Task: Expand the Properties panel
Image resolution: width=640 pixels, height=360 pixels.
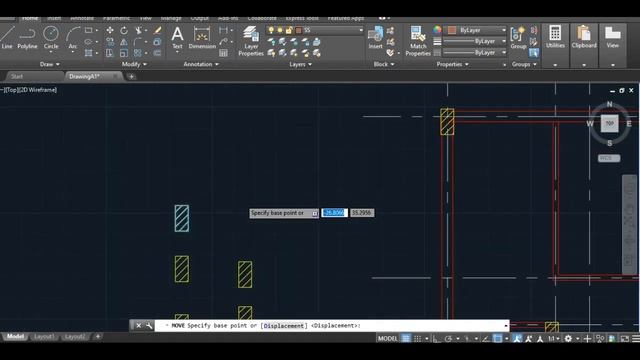Action: click(x=452, y=64)
